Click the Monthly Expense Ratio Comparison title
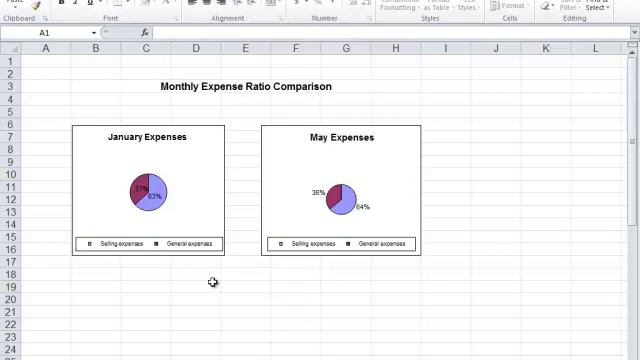640x360 pixels. [246, 87]
